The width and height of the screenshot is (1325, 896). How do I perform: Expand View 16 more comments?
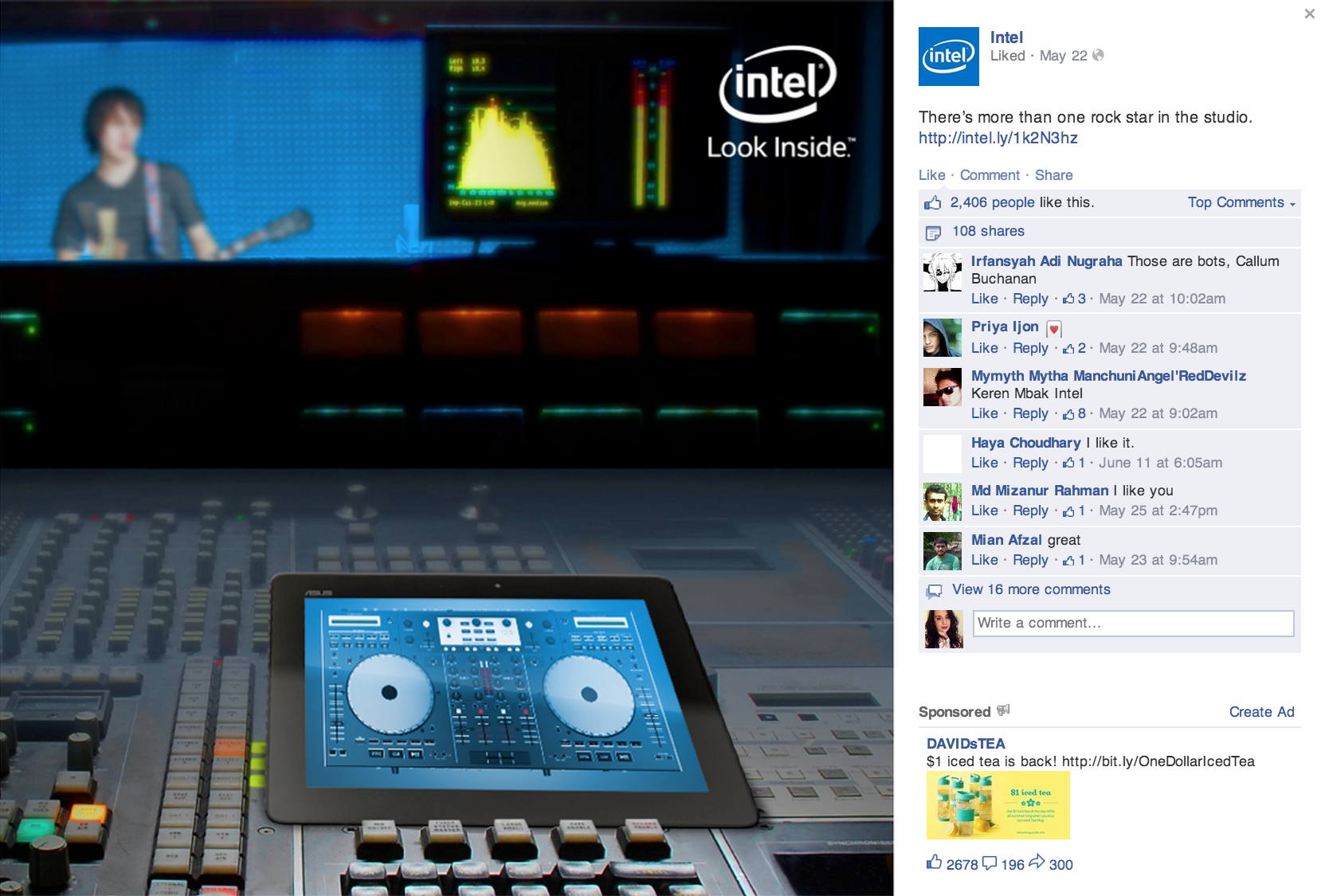(x=1031, y=589)
